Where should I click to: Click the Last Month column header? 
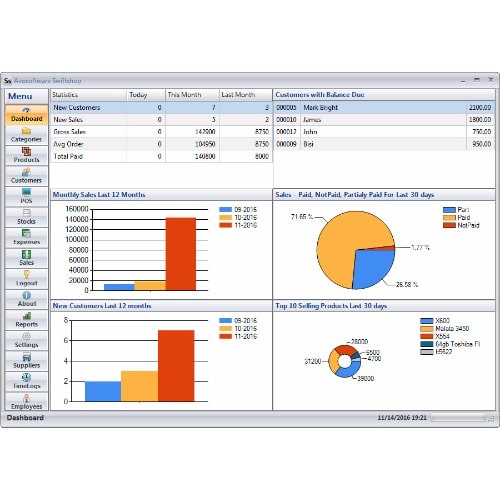(246, 95)
